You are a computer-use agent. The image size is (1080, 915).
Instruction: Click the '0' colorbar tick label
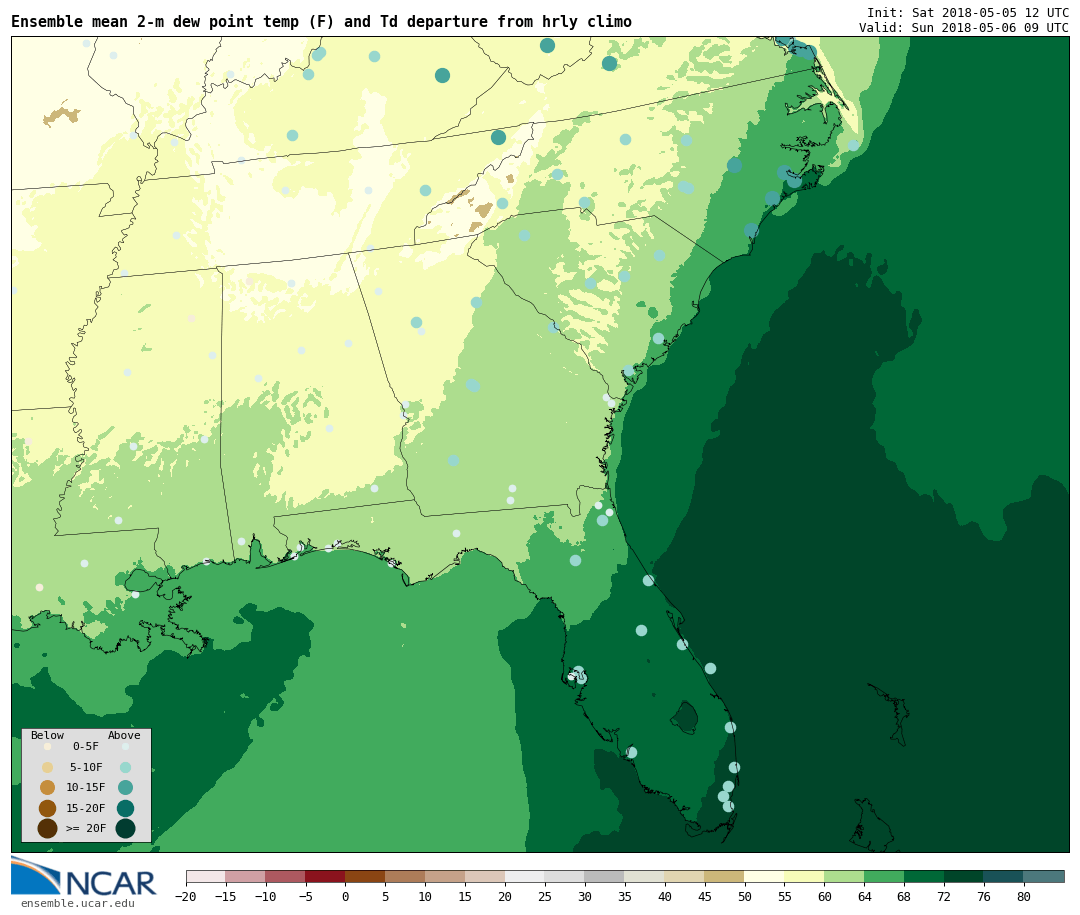345,897
